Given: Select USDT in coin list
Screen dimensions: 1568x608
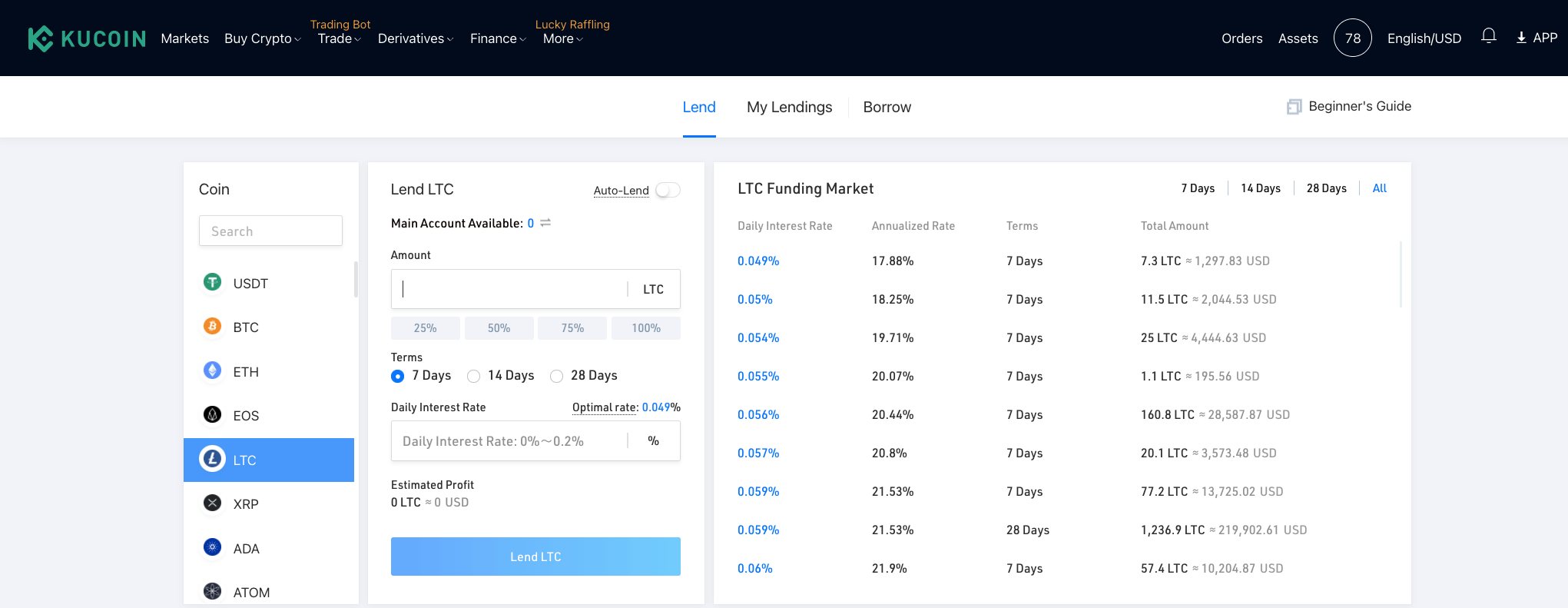Looking at the screenshot, I should (x=269, y=283).
